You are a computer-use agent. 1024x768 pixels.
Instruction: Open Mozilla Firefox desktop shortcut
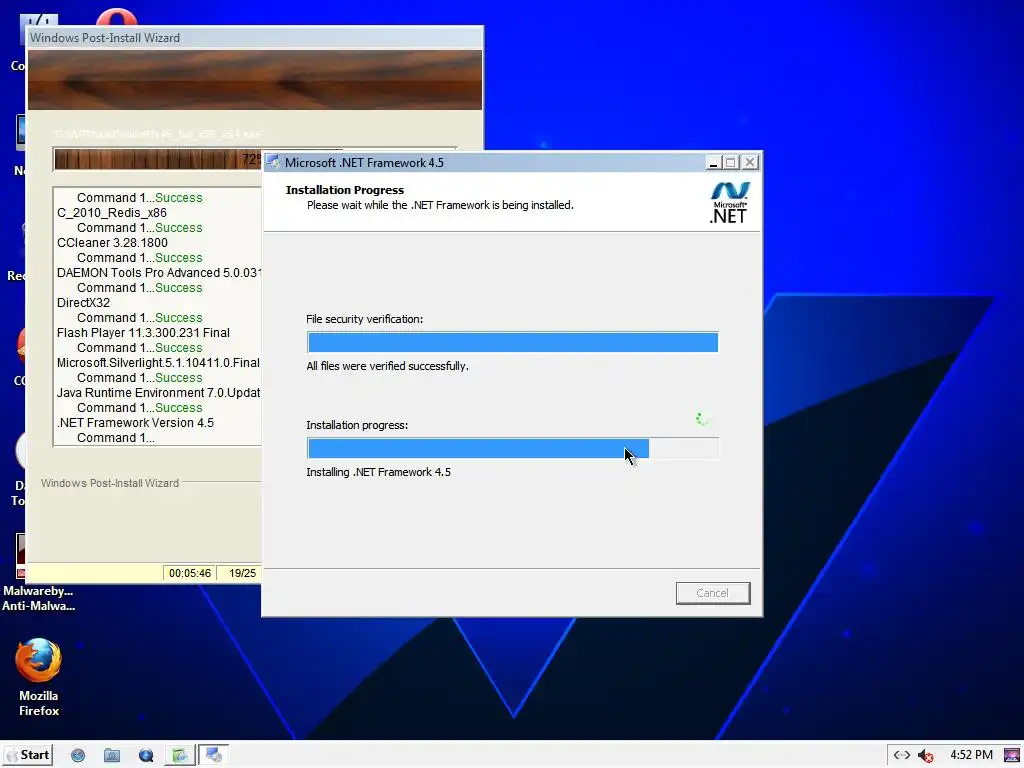tap(39, 677)
